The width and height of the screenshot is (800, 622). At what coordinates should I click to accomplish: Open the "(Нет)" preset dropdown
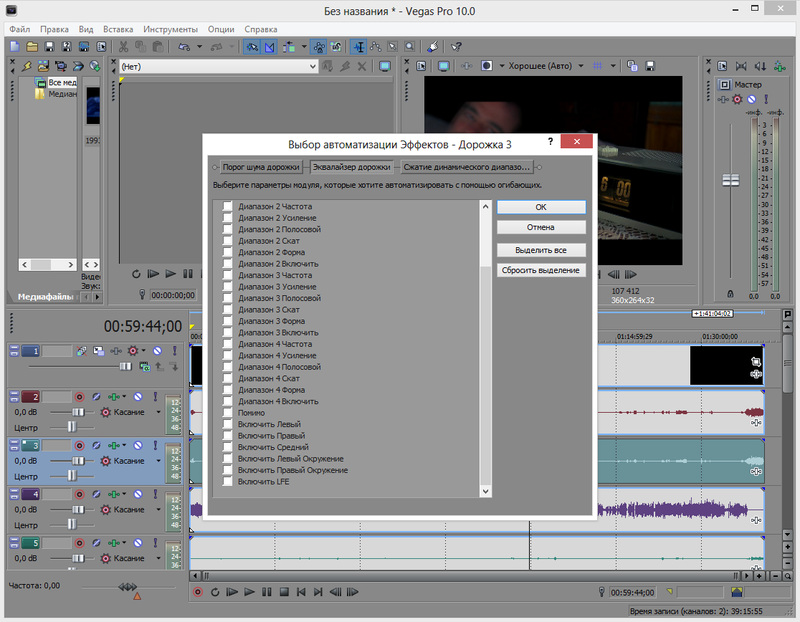point(311,66)
